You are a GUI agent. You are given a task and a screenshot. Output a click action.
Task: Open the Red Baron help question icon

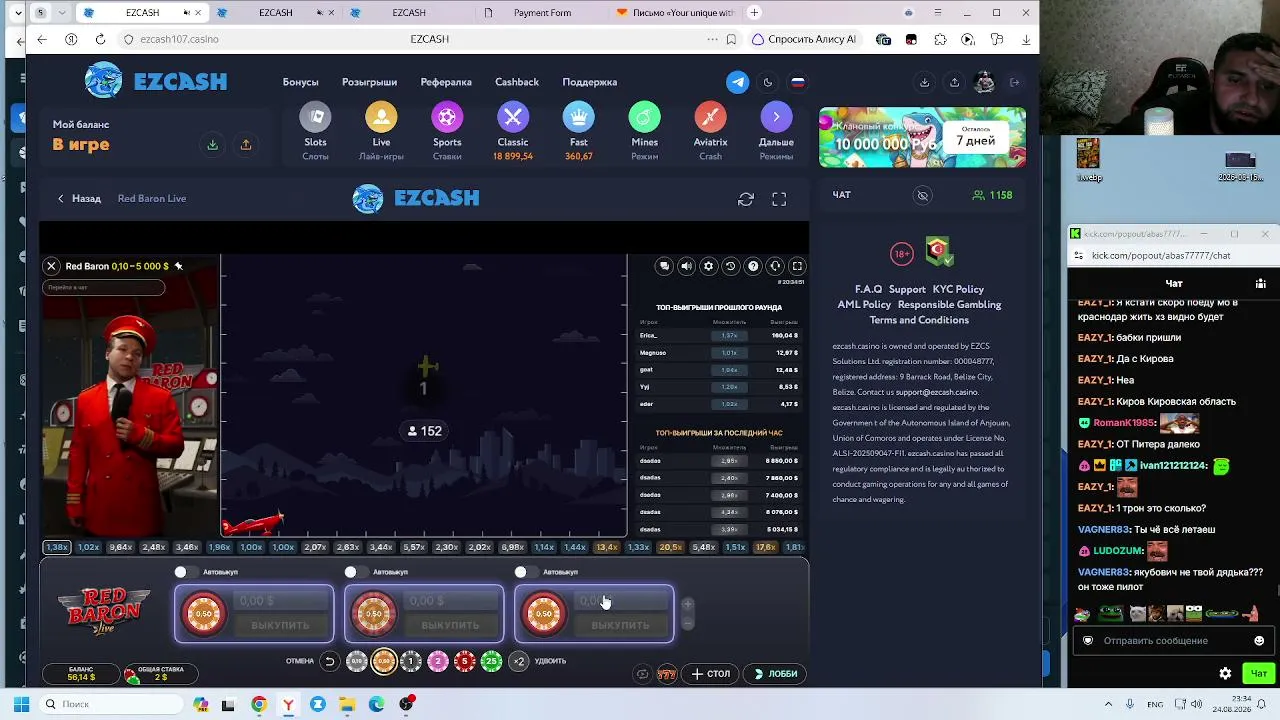(753, 266)
